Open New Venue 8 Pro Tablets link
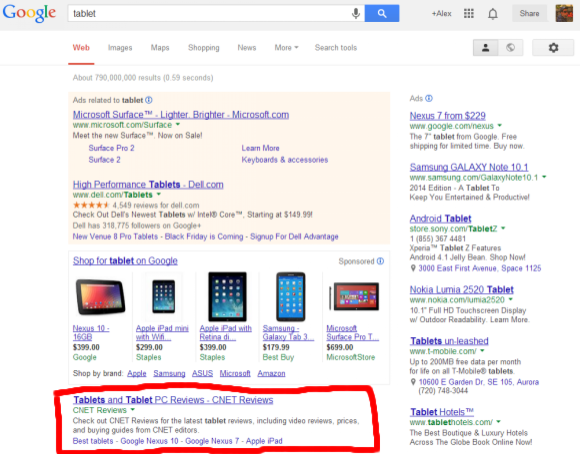 point(115,236)
